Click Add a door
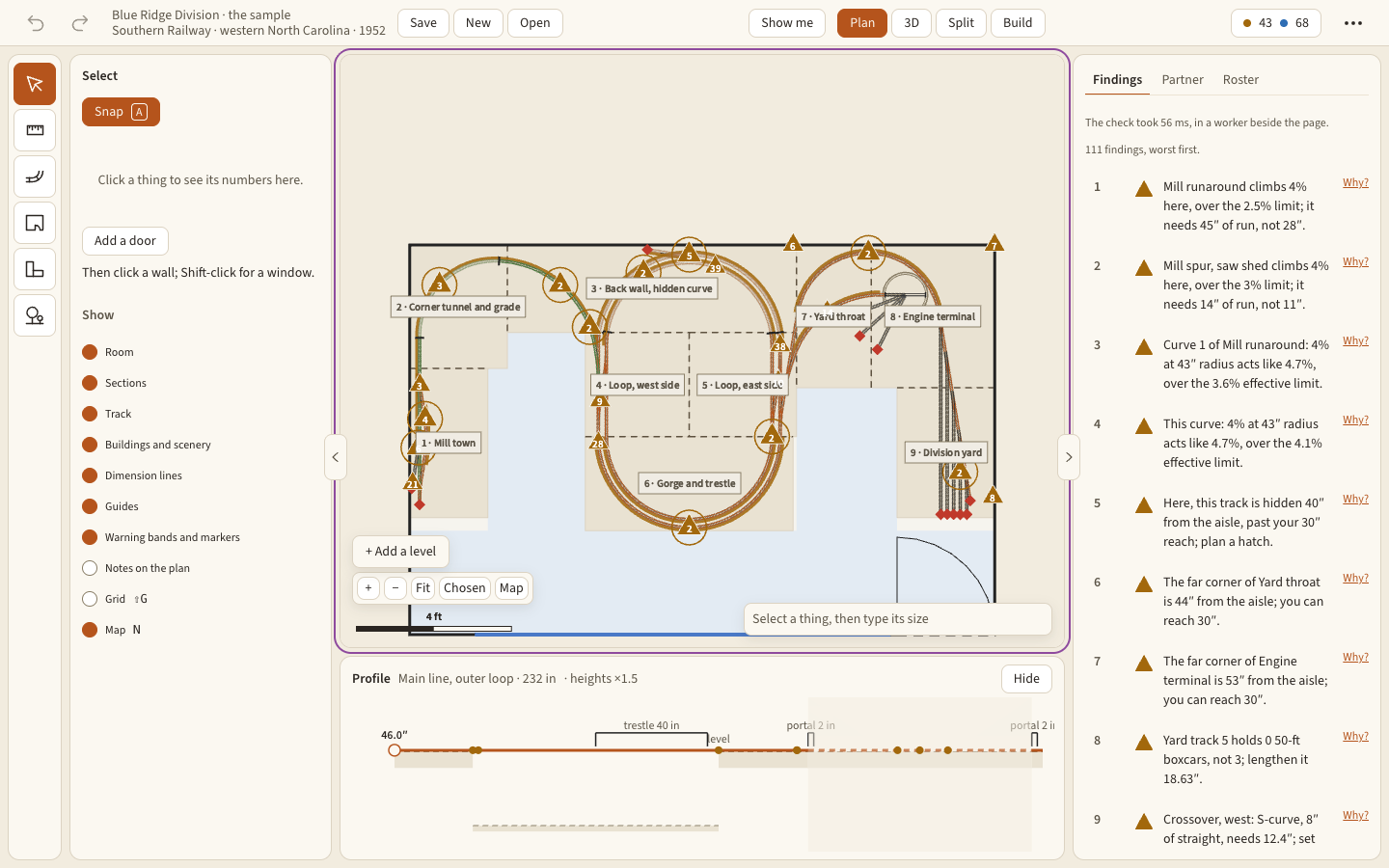 [125, 241]
